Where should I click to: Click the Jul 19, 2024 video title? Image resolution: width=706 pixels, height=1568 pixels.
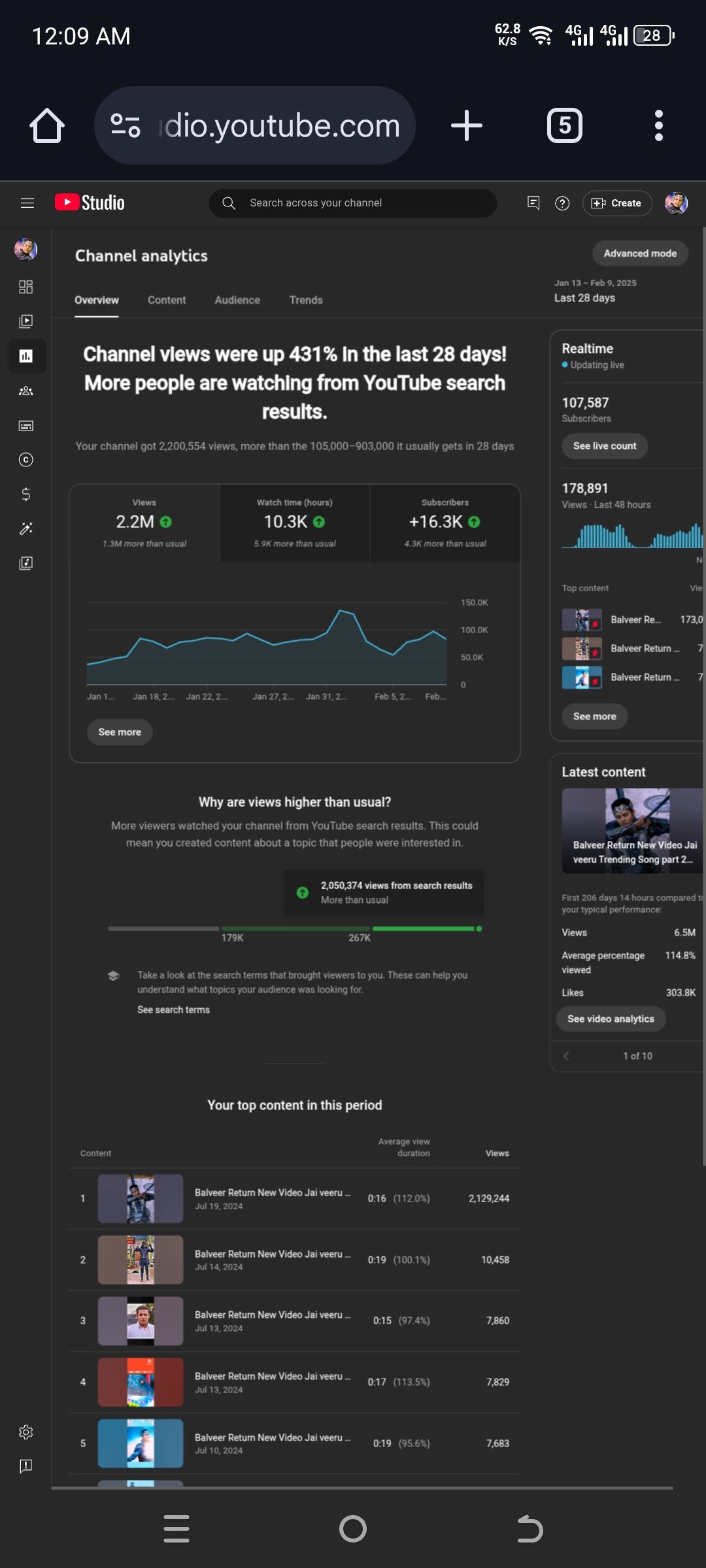point(273,1192)
